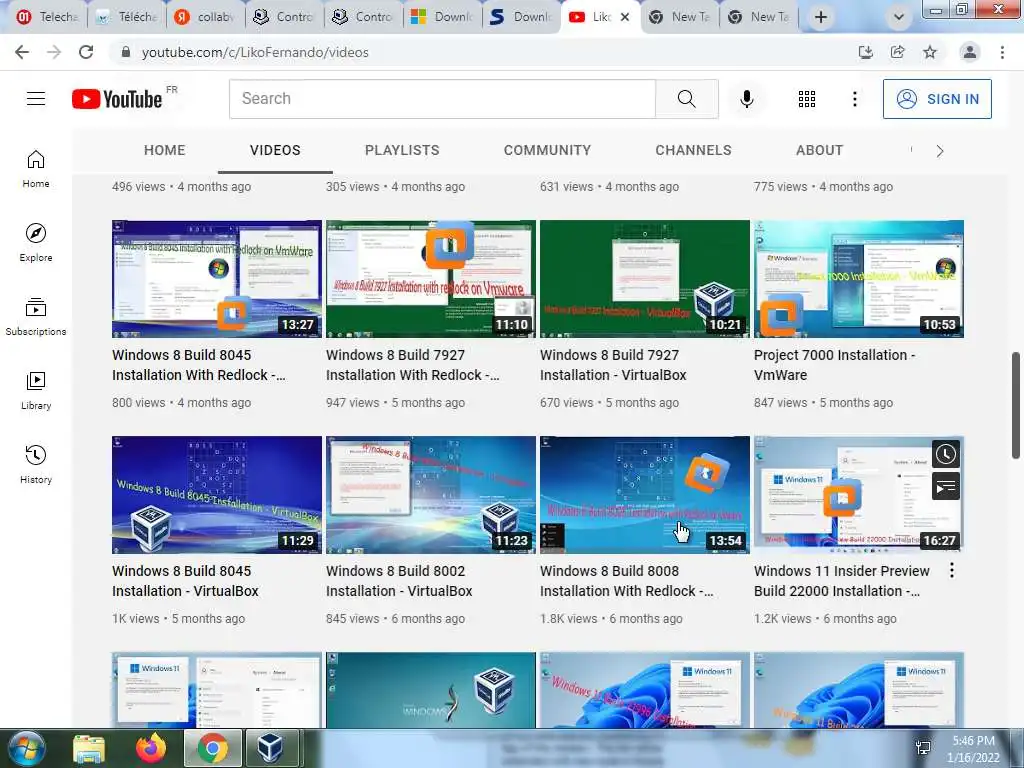
Task: Switch to first 'Telecha' browser tab
Action: click(x=46, y=17)
